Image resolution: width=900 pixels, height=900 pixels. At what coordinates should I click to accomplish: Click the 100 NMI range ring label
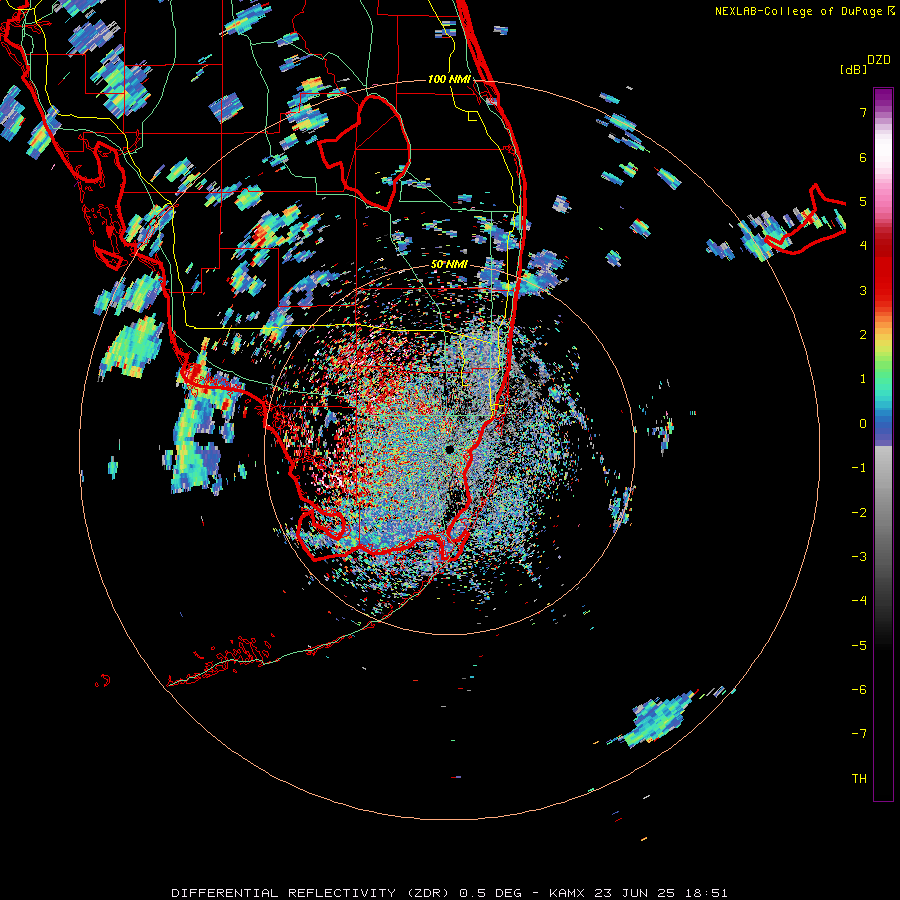point(449,79)
